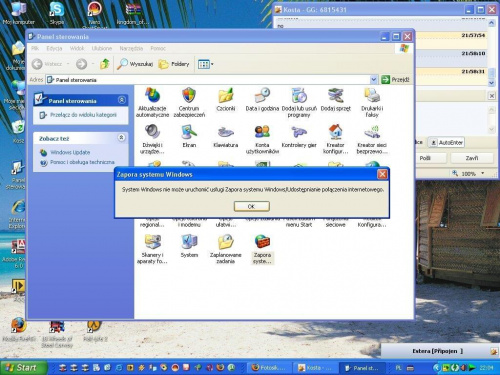Open the Pomoc menu
Image resolution: width=500 pixels, height=375 pixels.
coord(158,48)
